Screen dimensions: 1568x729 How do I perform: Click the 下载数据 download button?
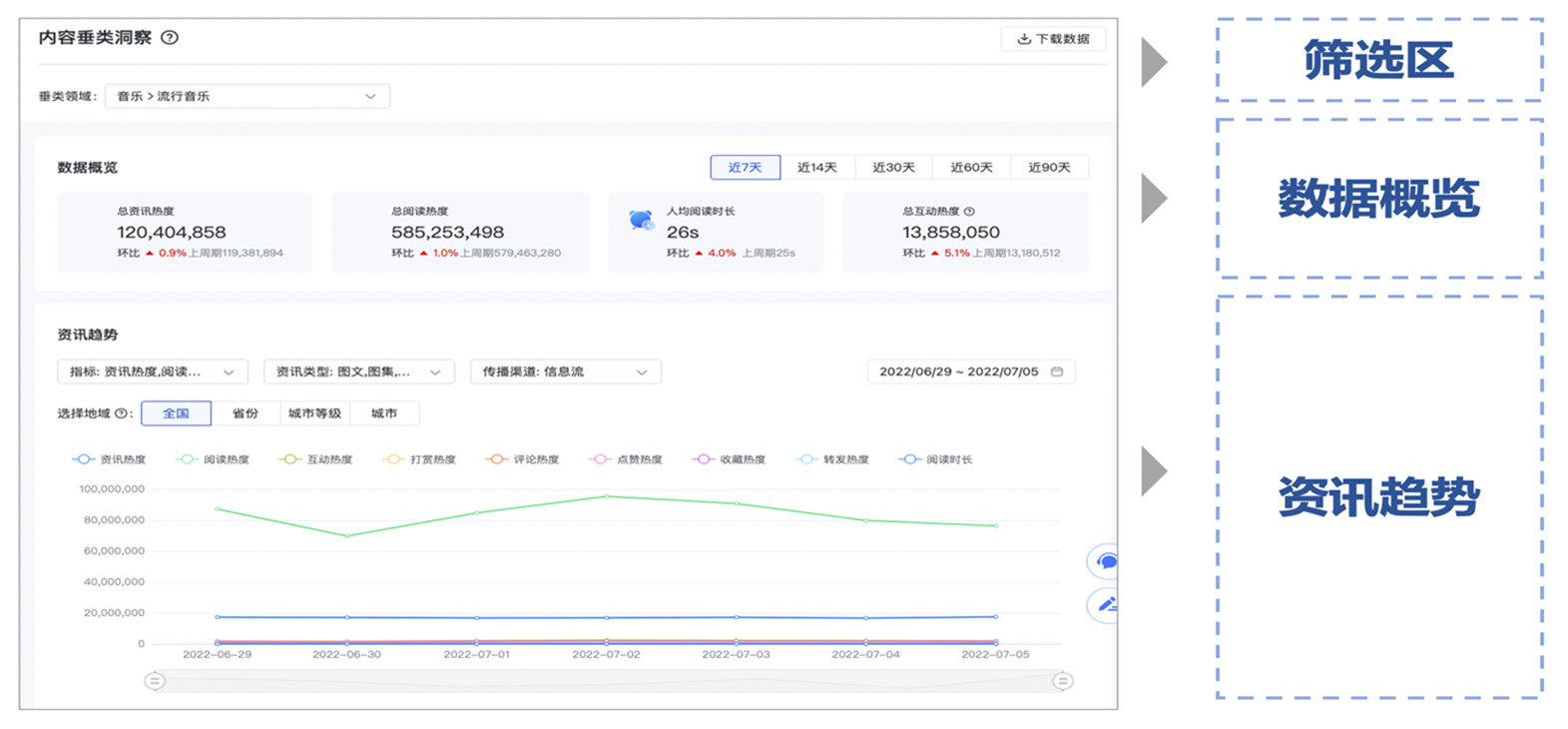(x=1053, y=39)
